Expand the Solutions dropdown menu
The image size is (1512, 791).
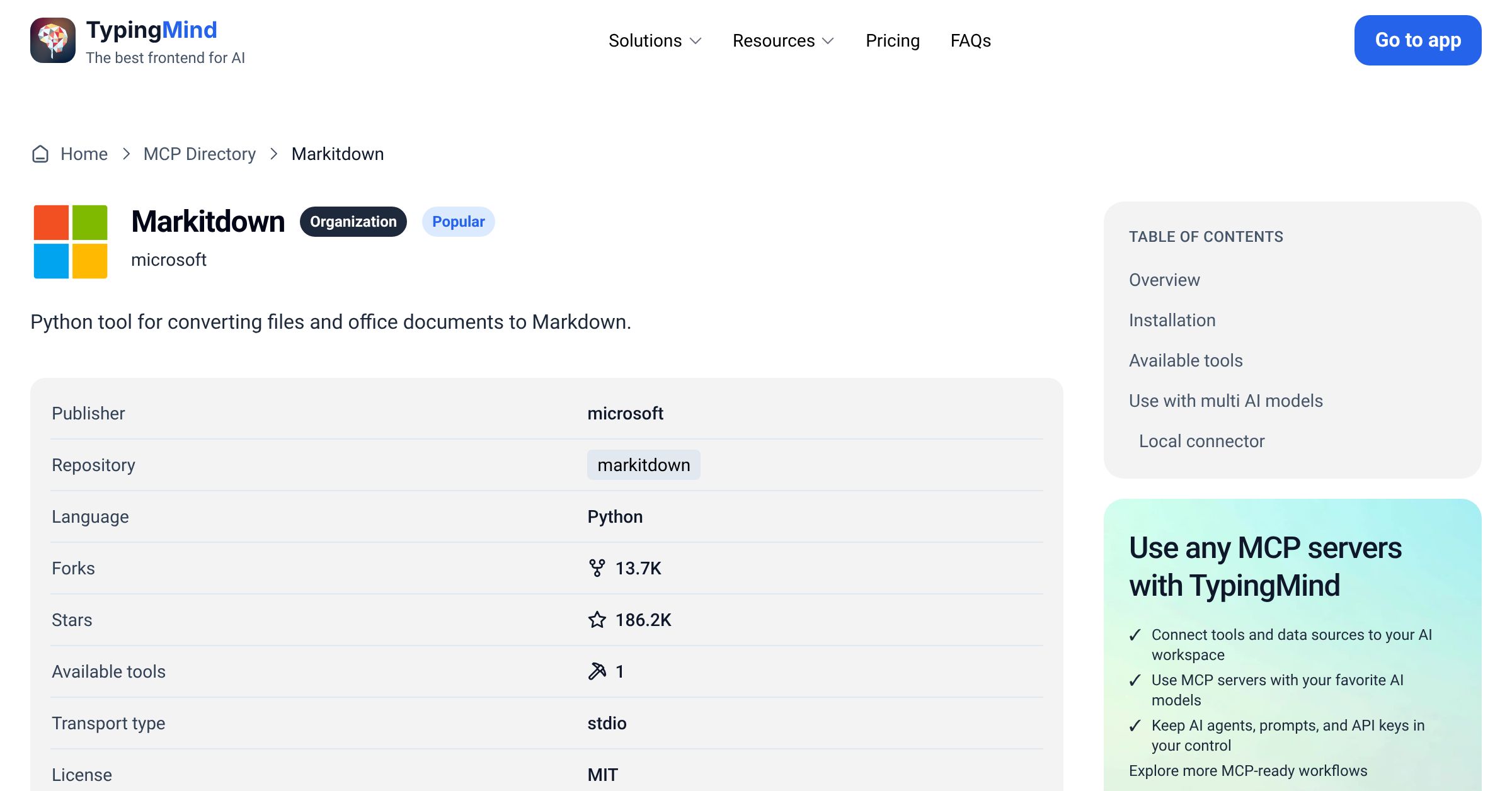coord(655,41)
